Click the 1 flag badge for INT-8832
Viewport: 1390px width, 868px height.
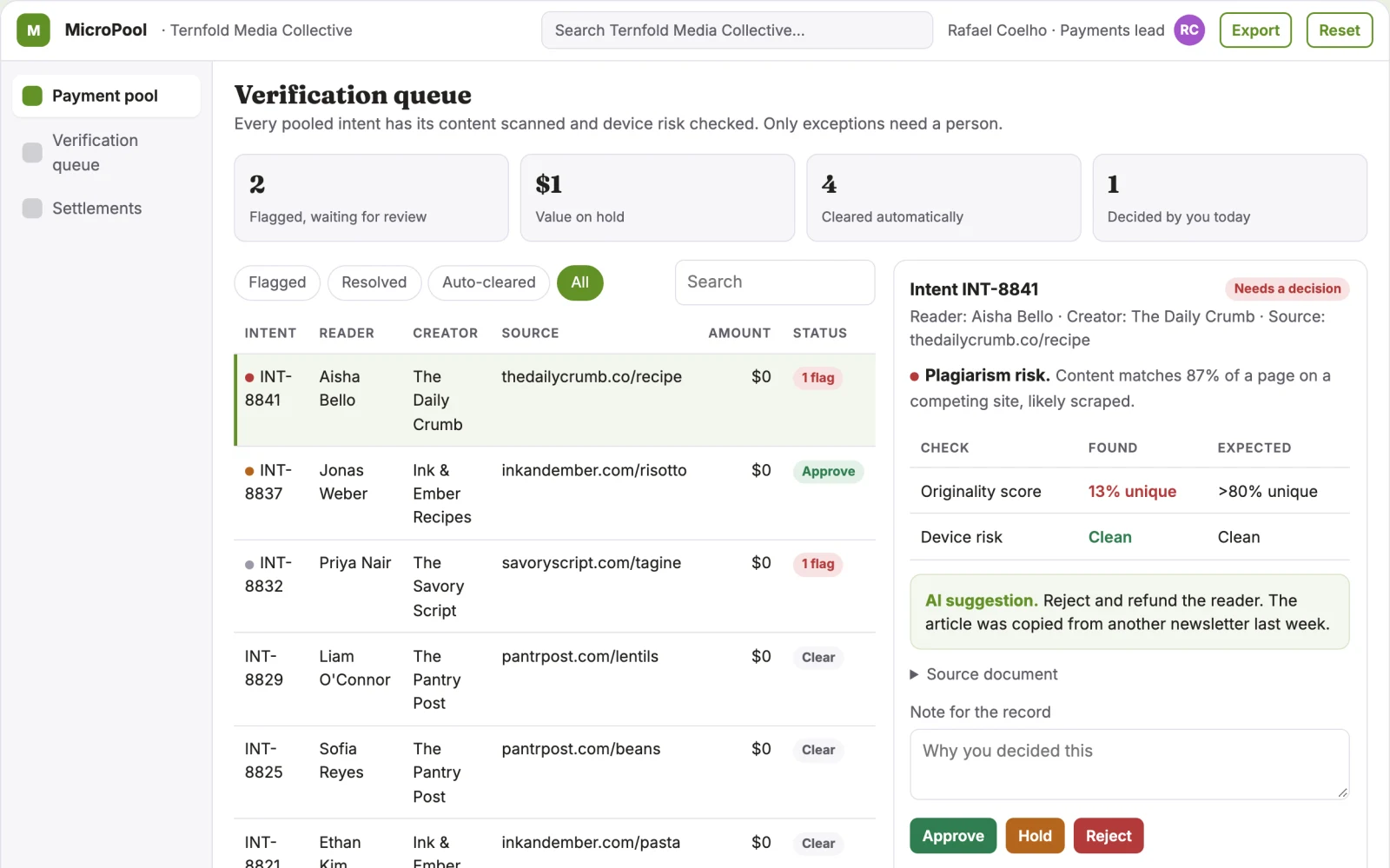[x=817, y=564]
